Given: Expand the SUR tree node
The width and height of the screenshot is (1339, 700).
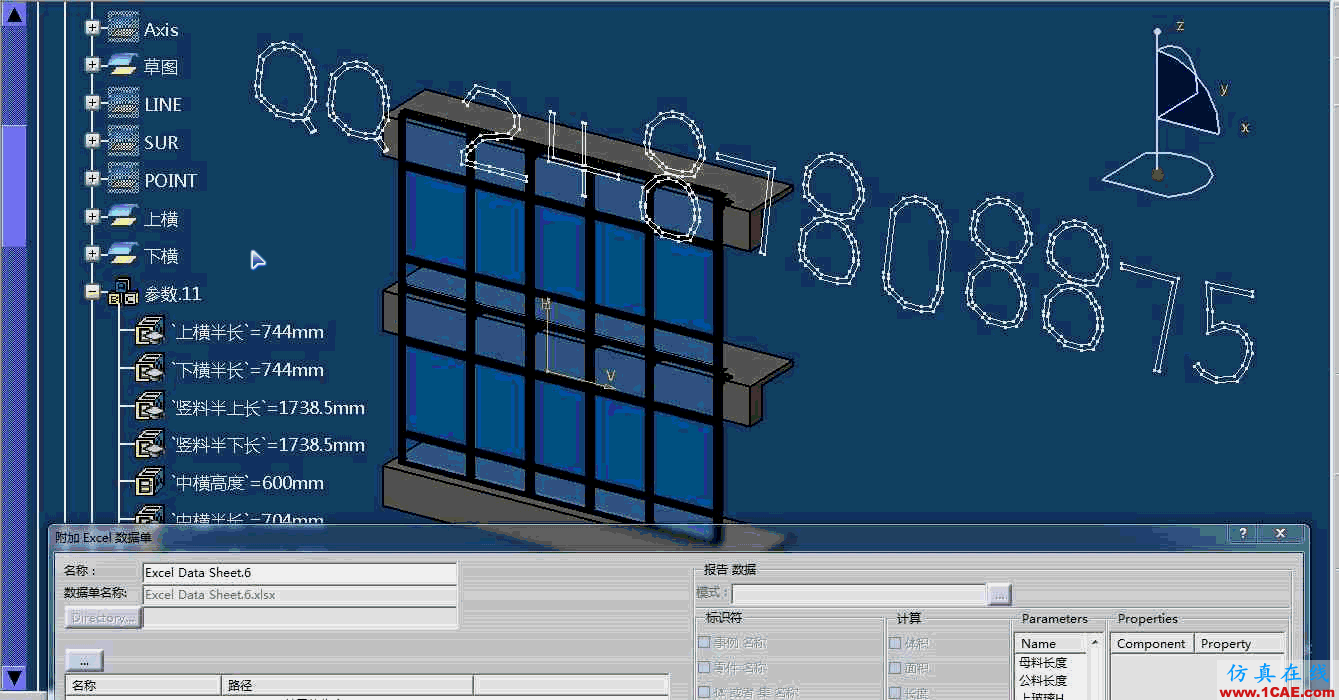Looking at the screenshot, I should [x=93, y=141].
